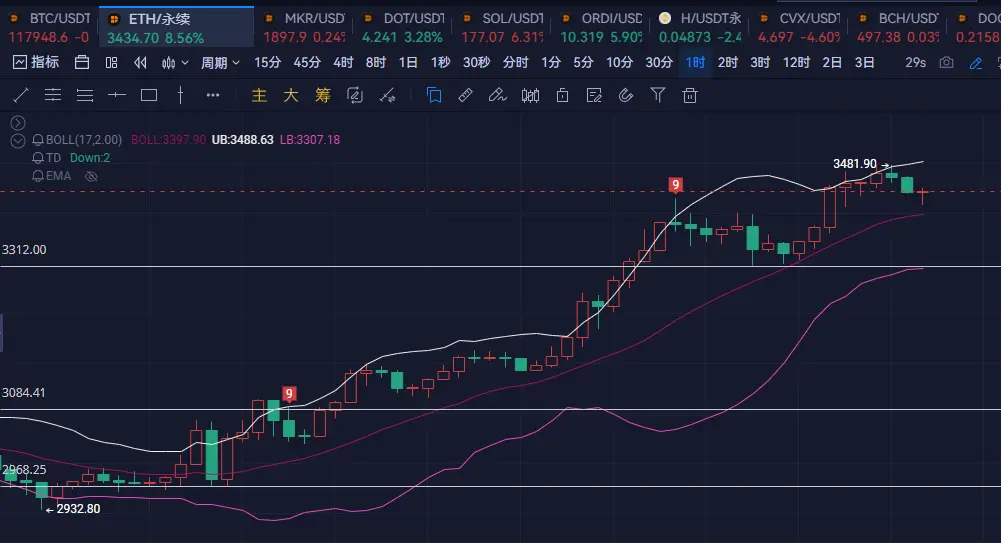This screenshot has width=1001, height=543.
Task: Select the 3日 interval
Action: [x=864, y=63]
